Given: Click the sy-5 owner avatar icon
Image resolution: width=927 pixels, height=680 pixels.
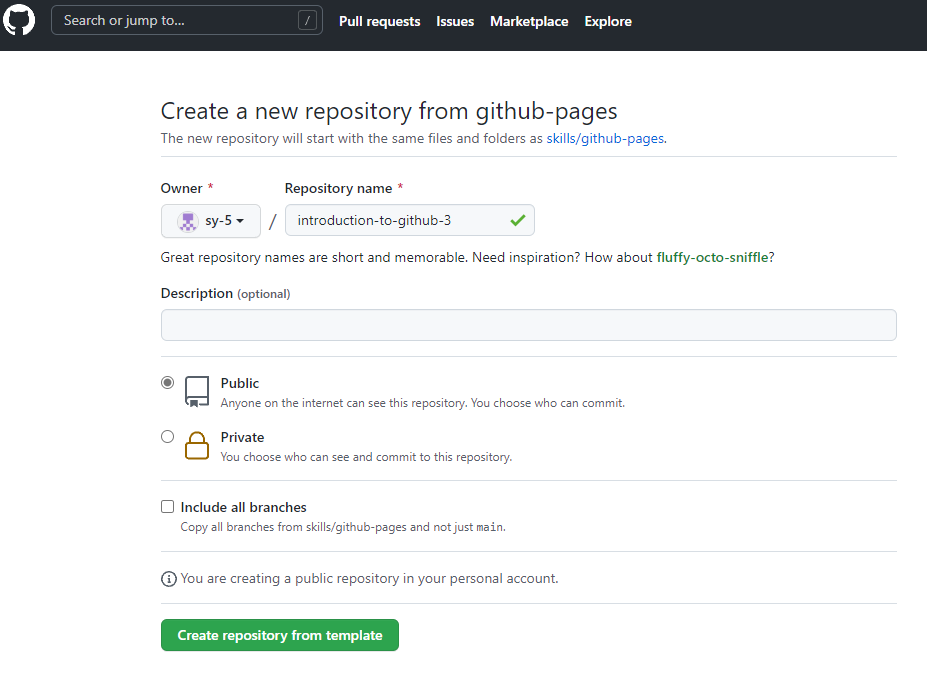Looking at the screenshot, I should click(187, 221).
